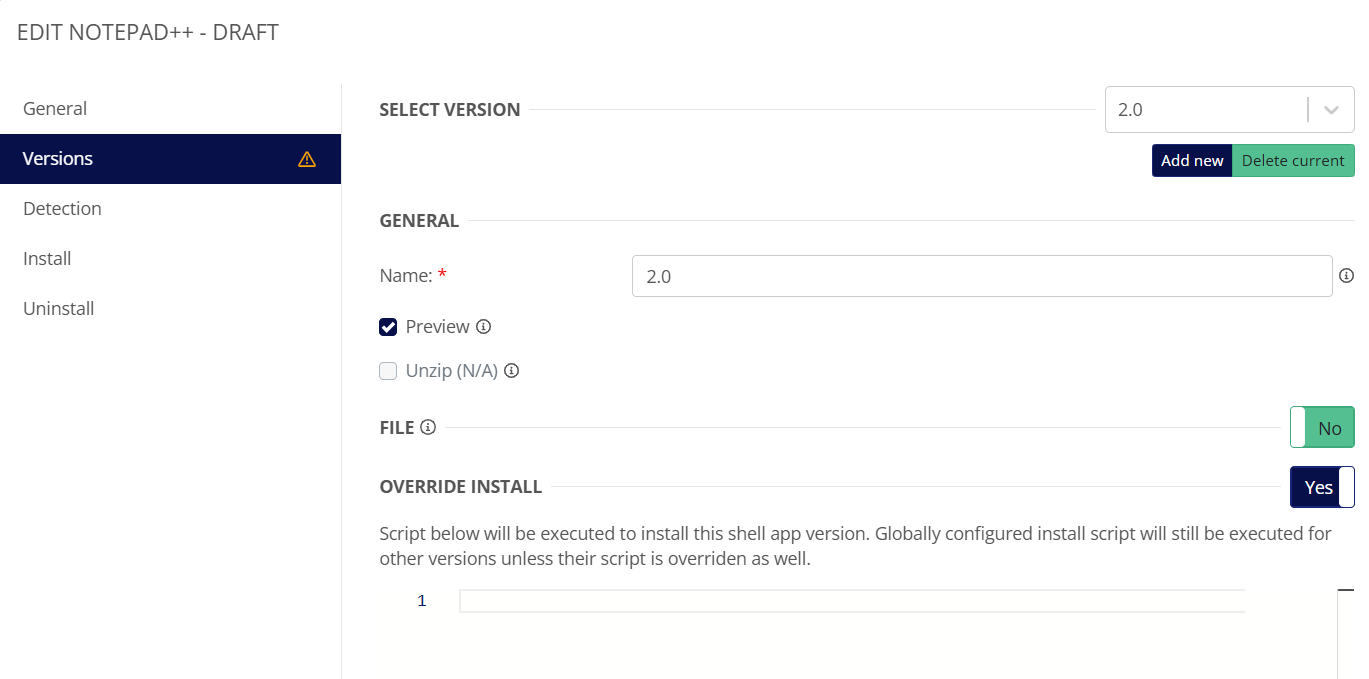
Task: Uncheck the Preview checkbox
Action: [389, 327]
